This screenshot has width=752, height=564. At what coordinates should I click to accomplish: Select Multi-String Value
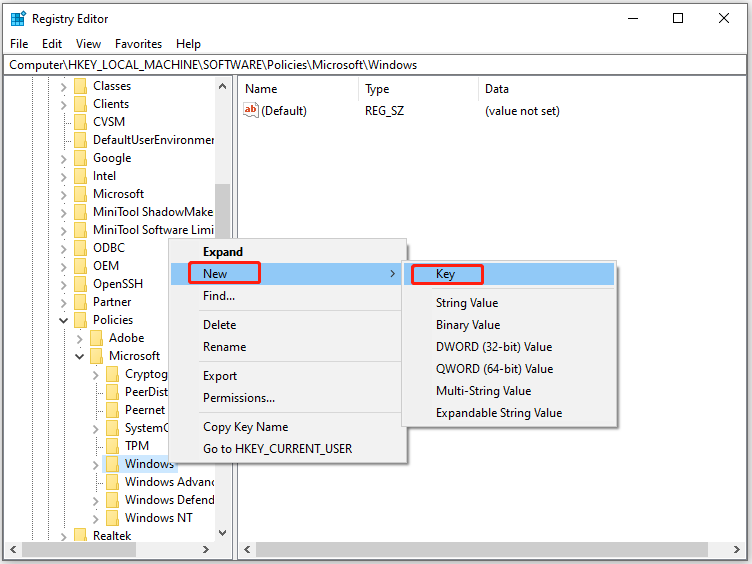pyautogui.click(x=509, y=391)
